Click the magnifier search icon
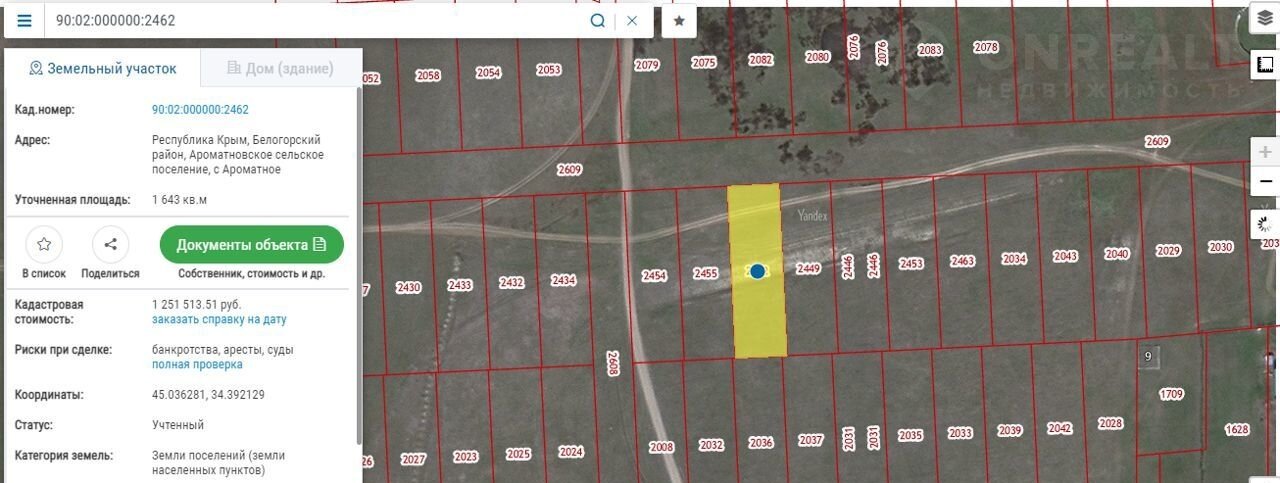 (x=597, y=21)
